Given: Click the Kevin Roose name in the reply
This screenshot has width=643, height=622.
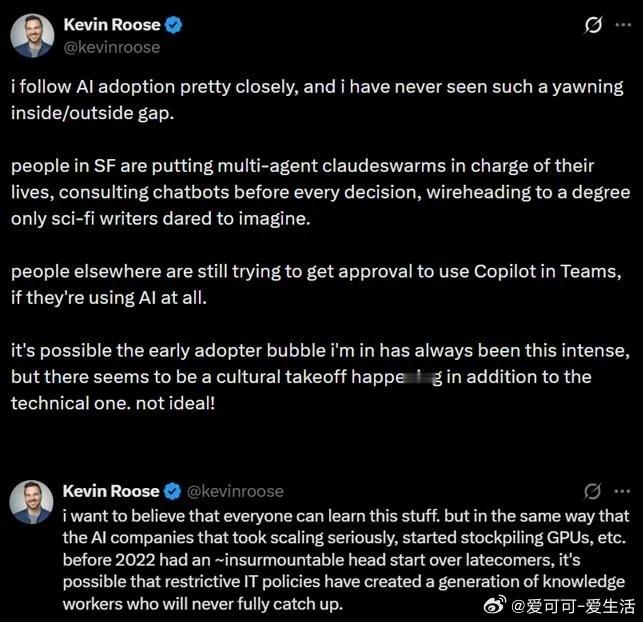Looking at the screenshot, I should (110, 491).
